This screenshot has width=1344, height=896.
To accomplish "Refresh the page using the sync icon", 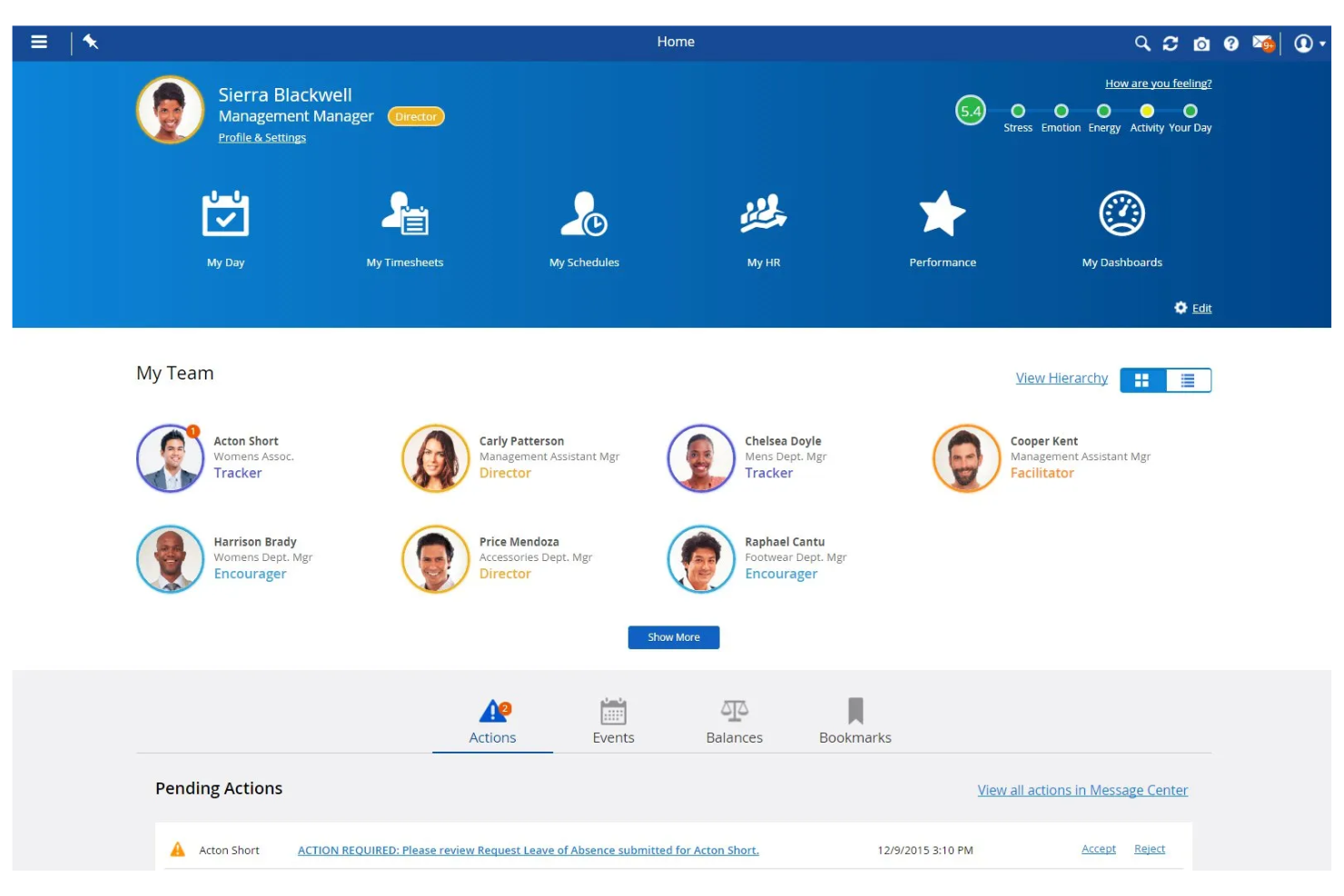I will (x=1170, y=43).
